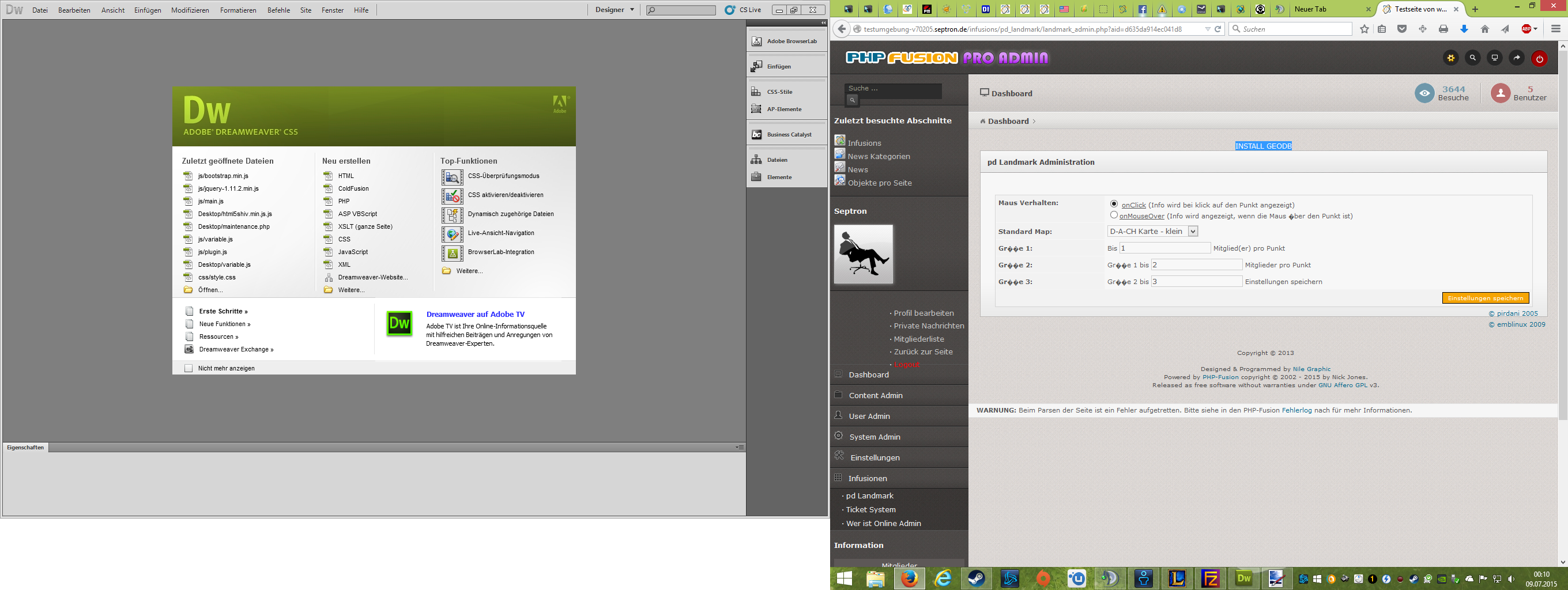Select the onClick radio button
The image size is (1568, 590).
[x=1114, y=205]
